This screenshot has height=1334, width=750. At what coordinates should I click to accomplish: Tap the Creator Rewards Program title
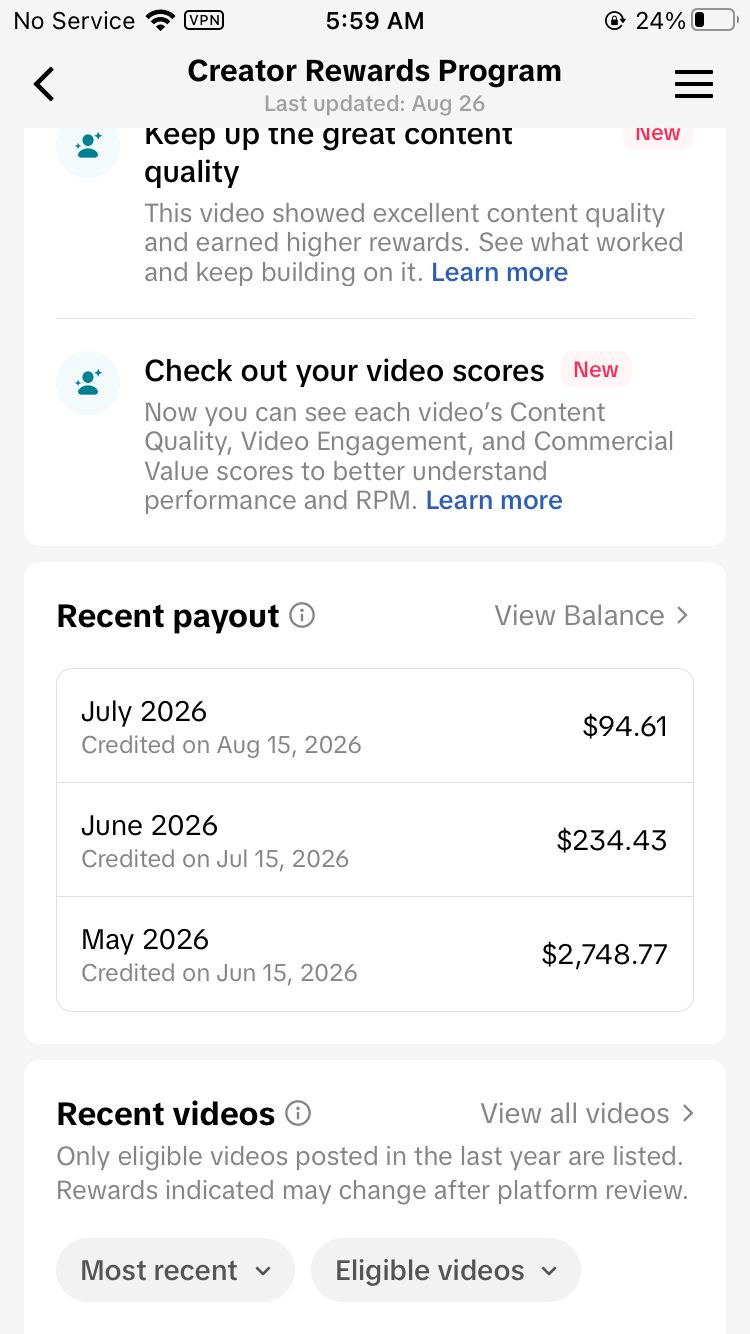point(374,71)
